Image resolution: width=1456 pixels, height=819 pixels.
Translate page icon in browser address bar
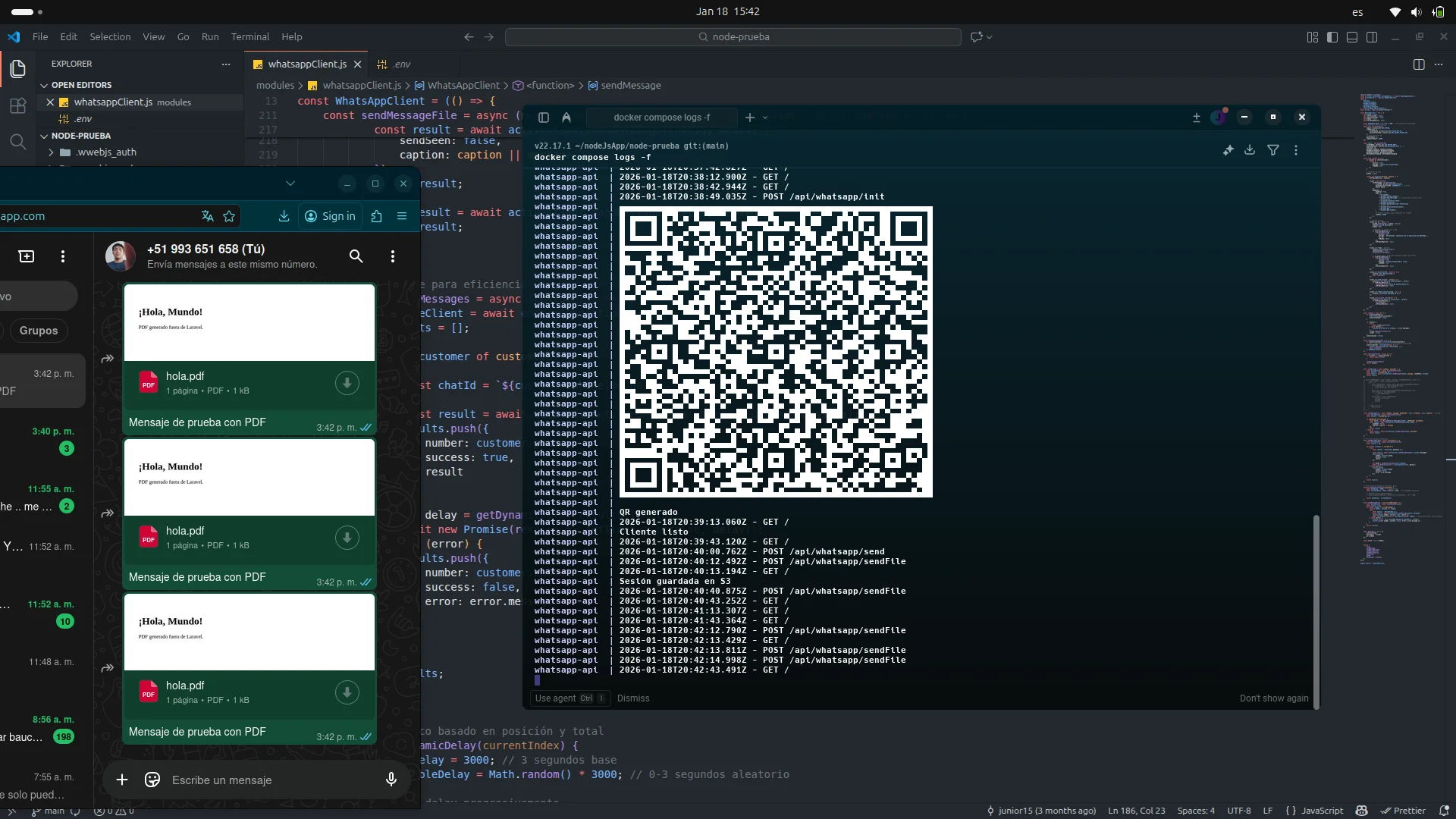coord(208,216)
